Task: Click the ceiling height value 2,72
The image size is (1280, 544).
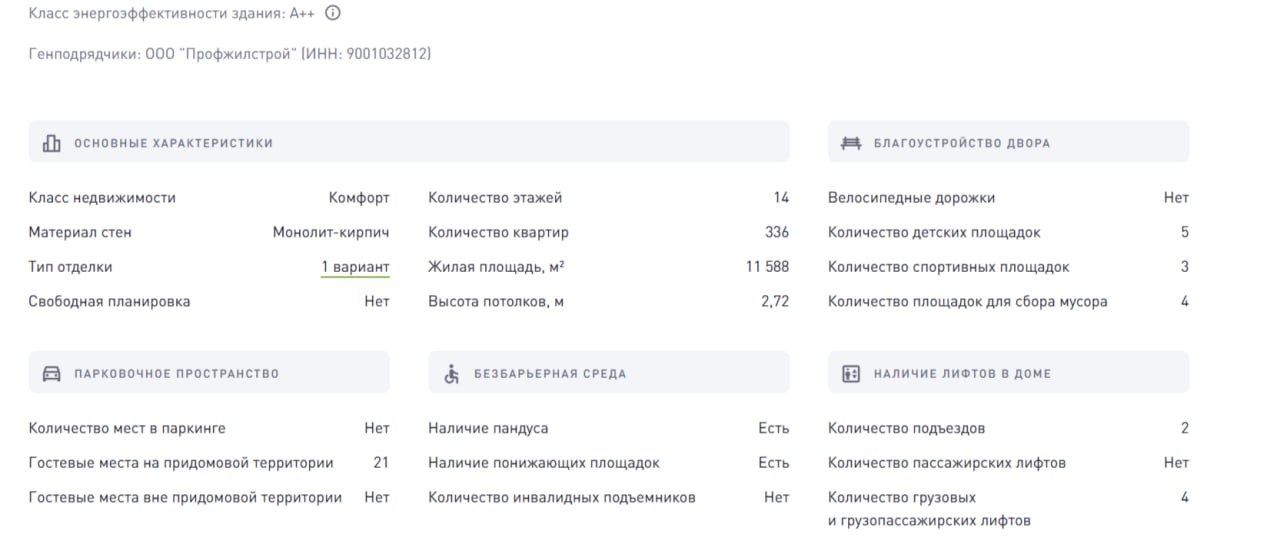Action: [775, 301]
